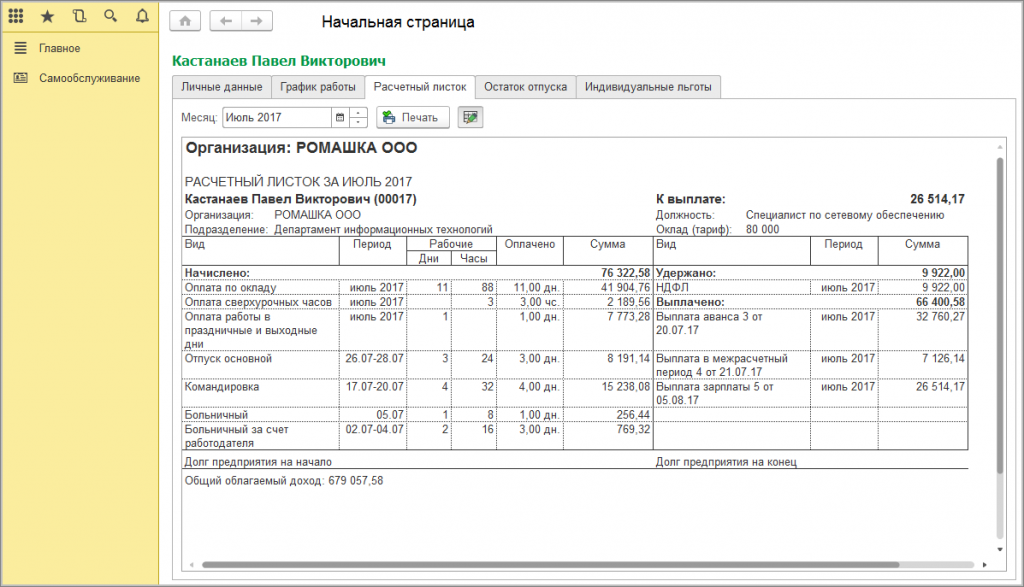Go to the Home page icon
The image size is (1024, 587).
[186, 21]
